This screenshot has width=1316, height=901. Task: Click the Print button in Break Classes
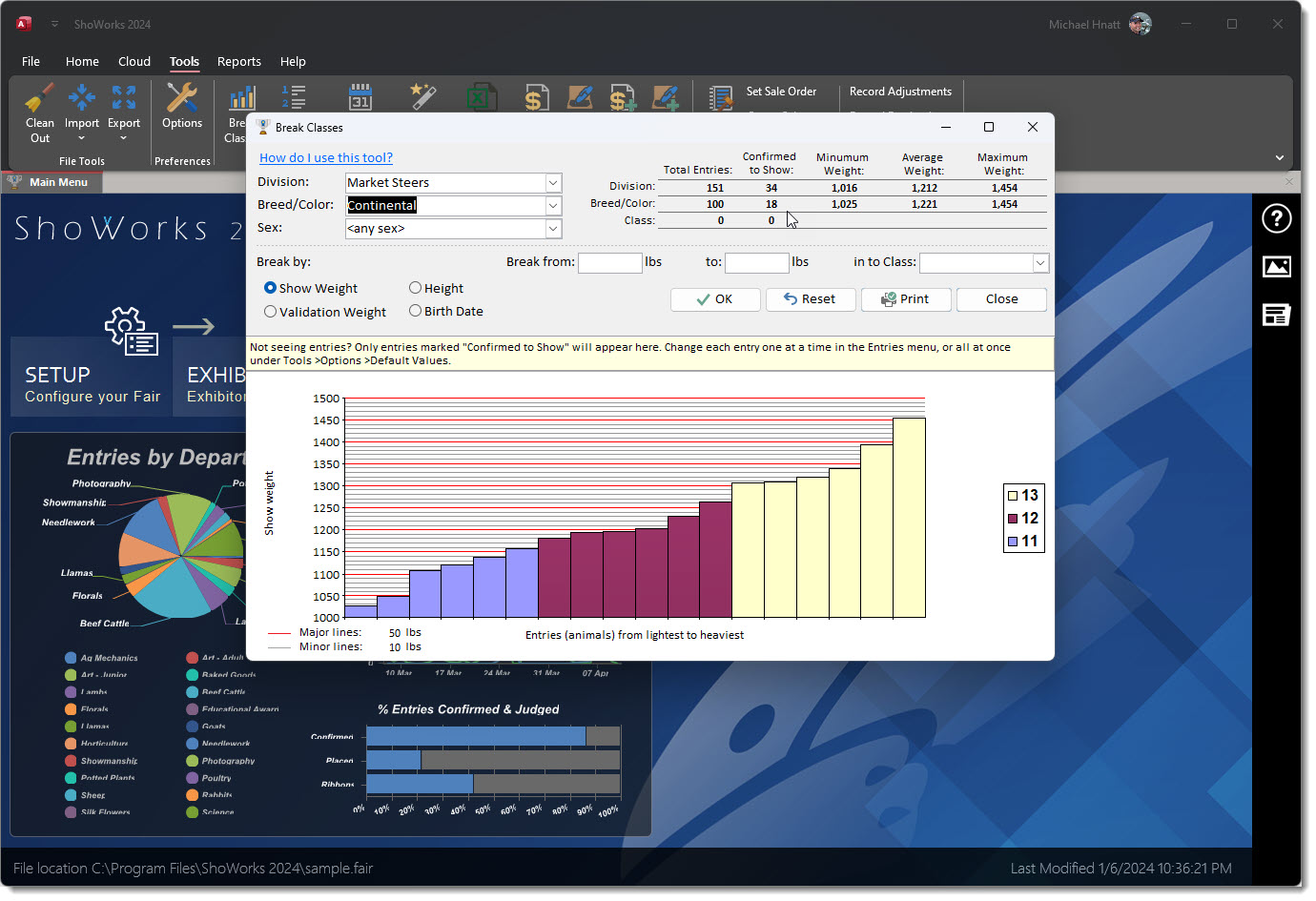[x=906, y=299]
